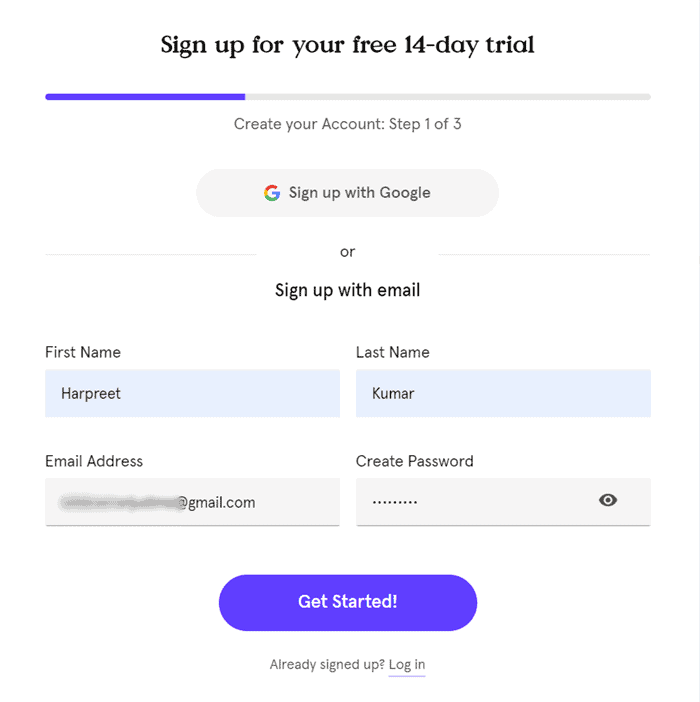The height and width of the screenshot is (702, 700).
Task: Sign up with Google button
Action: 347,193
